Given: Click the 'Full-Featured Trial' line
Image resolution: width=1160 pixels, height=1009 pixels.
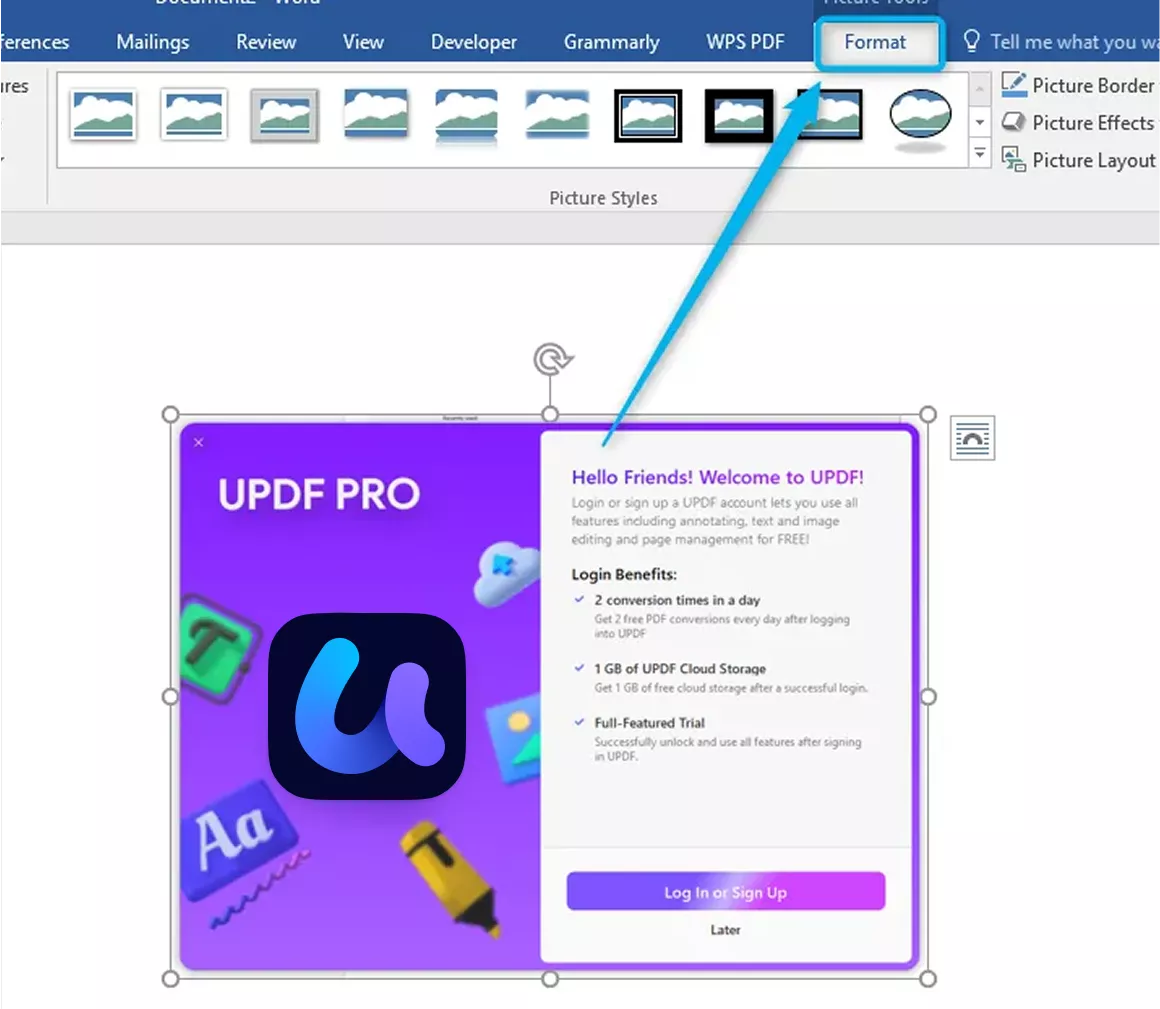Looking at the screenshot, I should coord(650,723).
